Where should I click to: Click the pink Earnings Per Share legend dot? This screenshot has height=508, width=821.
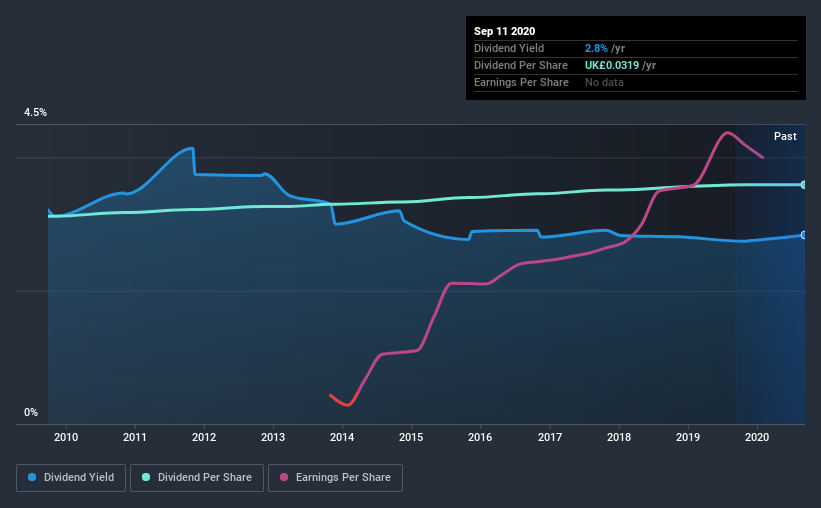tap(284, 477)
